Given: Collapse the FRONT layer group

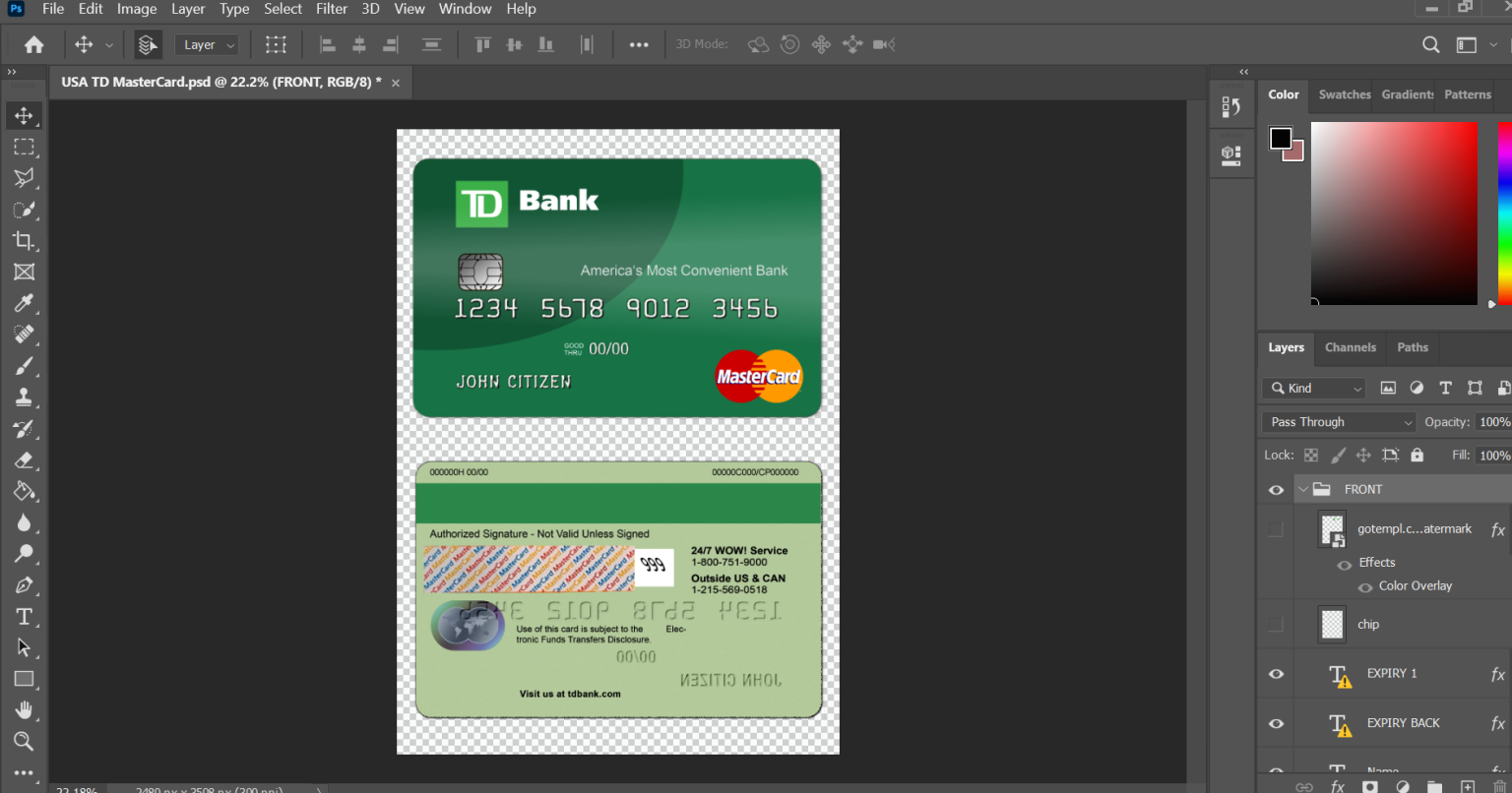Looking at the screenshot, I should [x=1303, y=489].
